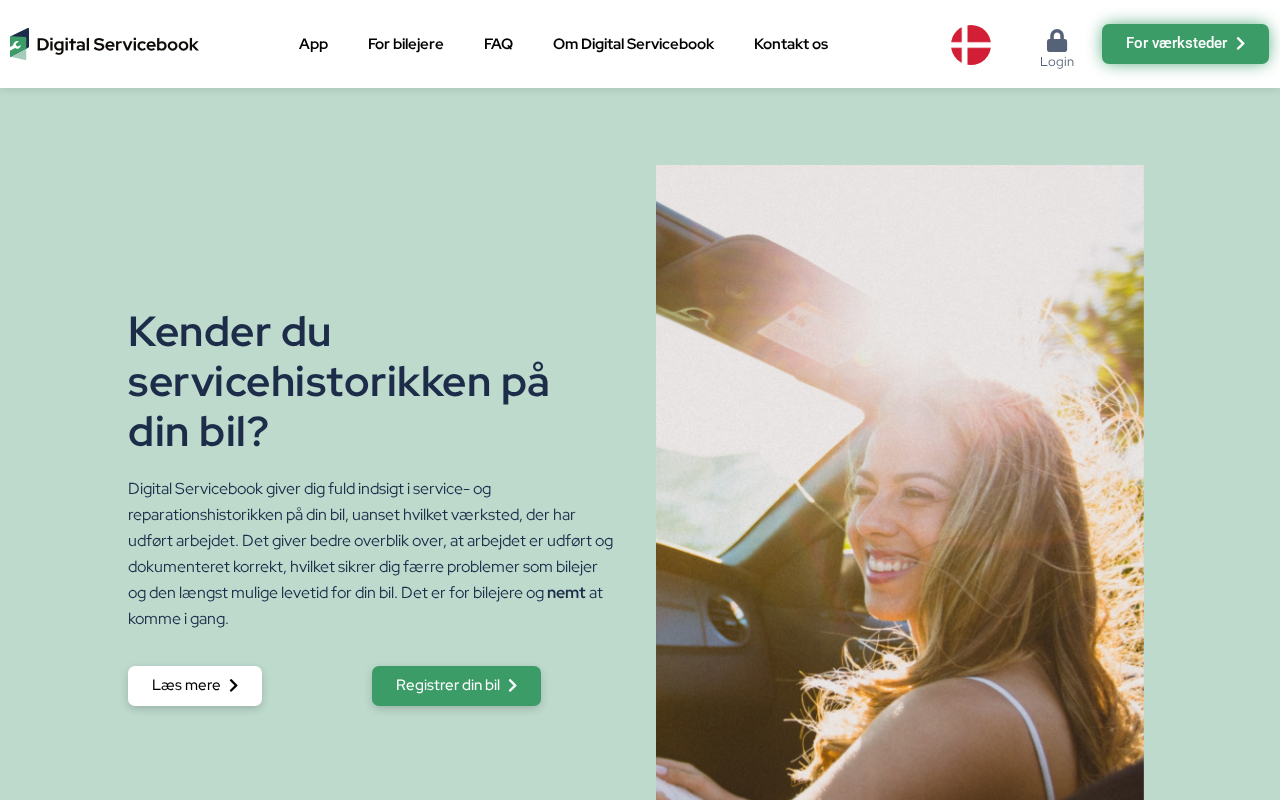Click the chevron next to Læs mere
Viewport: 1280px width, 800px height.
pos(234,685)
